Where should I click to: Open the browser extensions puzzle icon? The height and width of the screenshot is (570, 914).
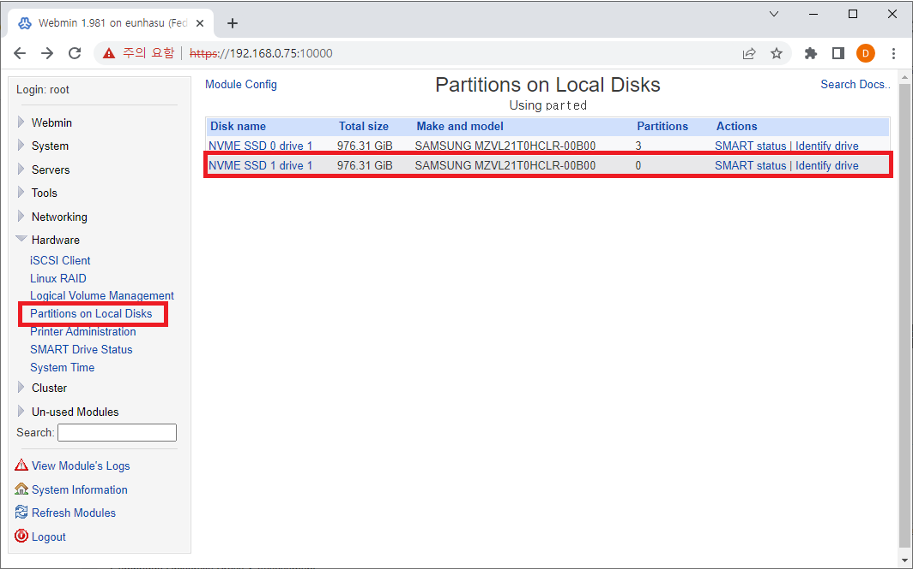click(x=811, y=54)
